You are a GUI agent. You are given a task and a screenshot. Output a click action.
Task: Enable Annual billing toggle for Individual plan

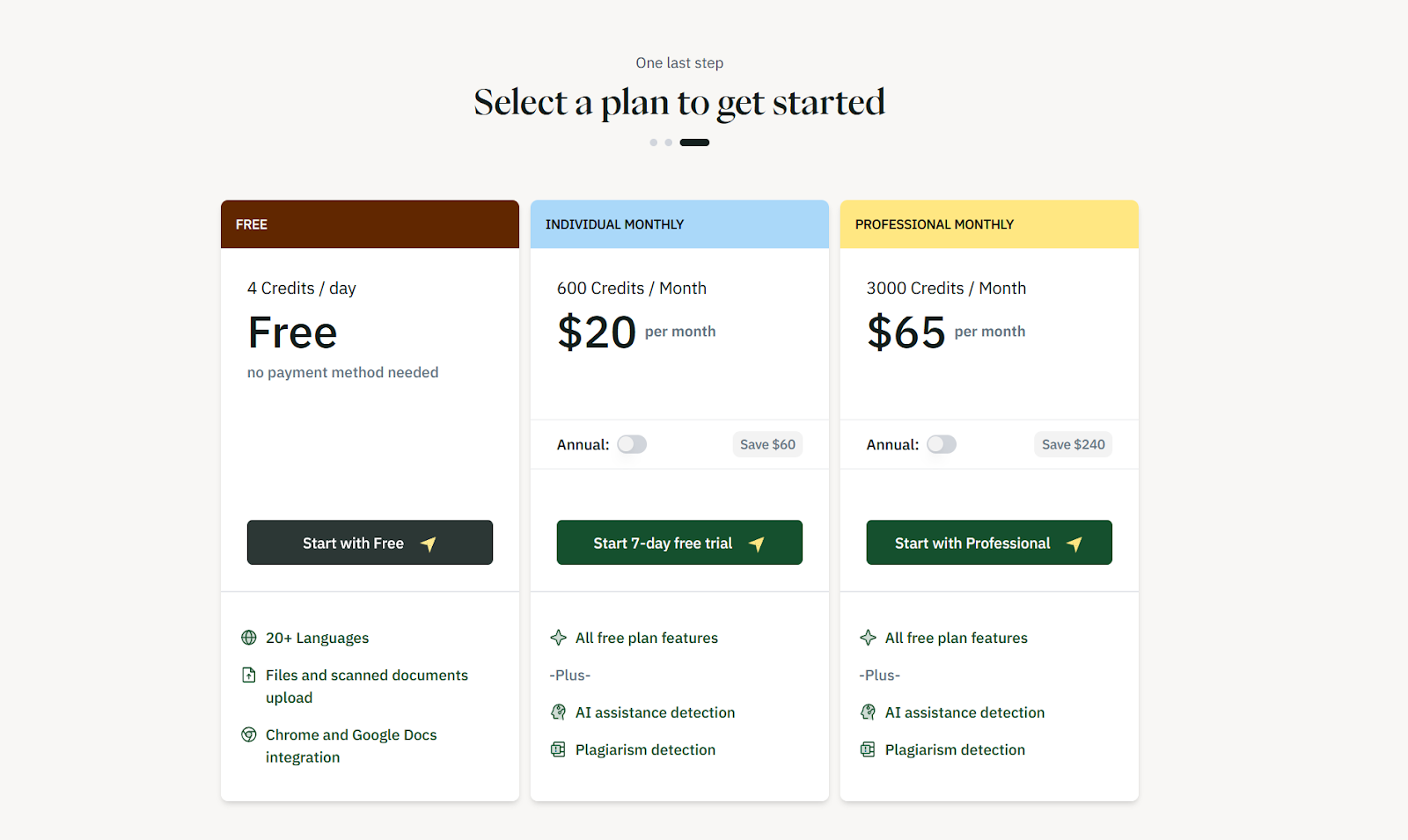[632, 444]
